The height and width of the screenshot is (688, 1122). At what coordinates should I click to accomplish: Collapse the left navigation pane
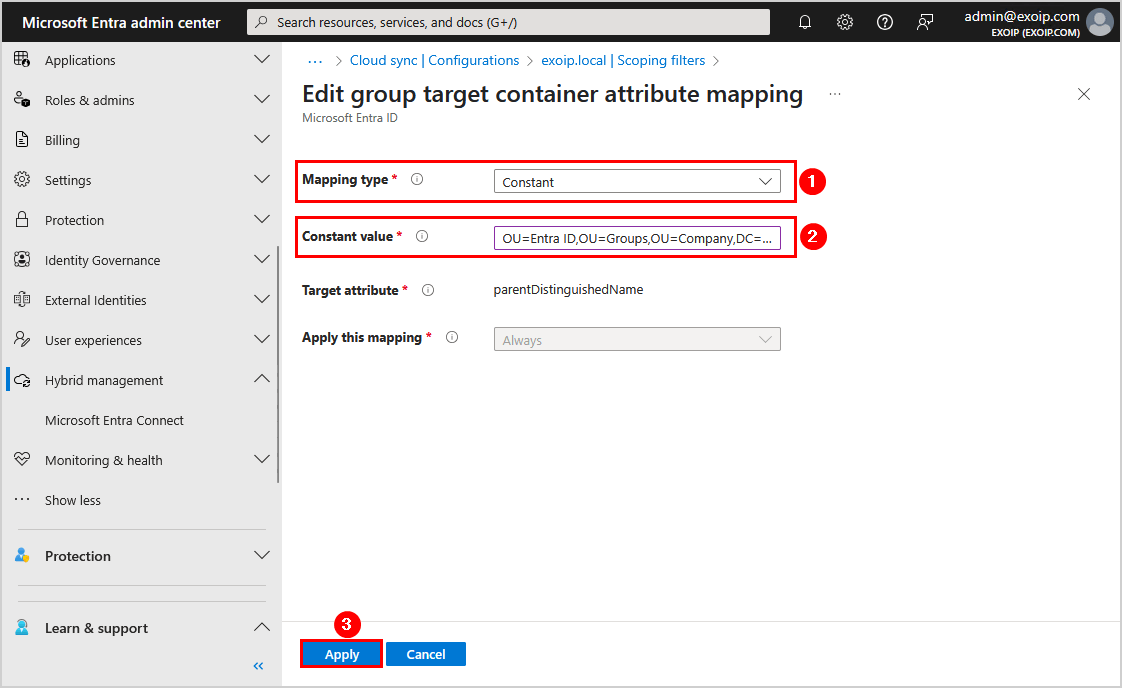(x=258, y=666)
